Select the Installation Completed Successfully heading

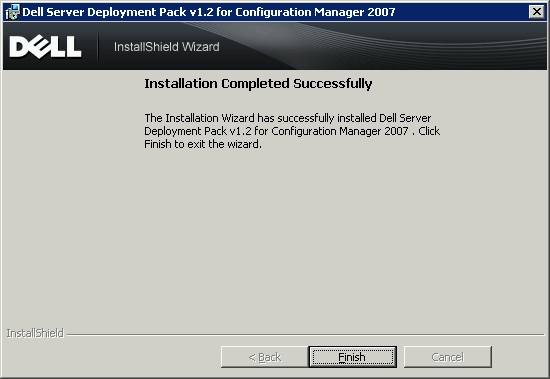tap(258, 84)
